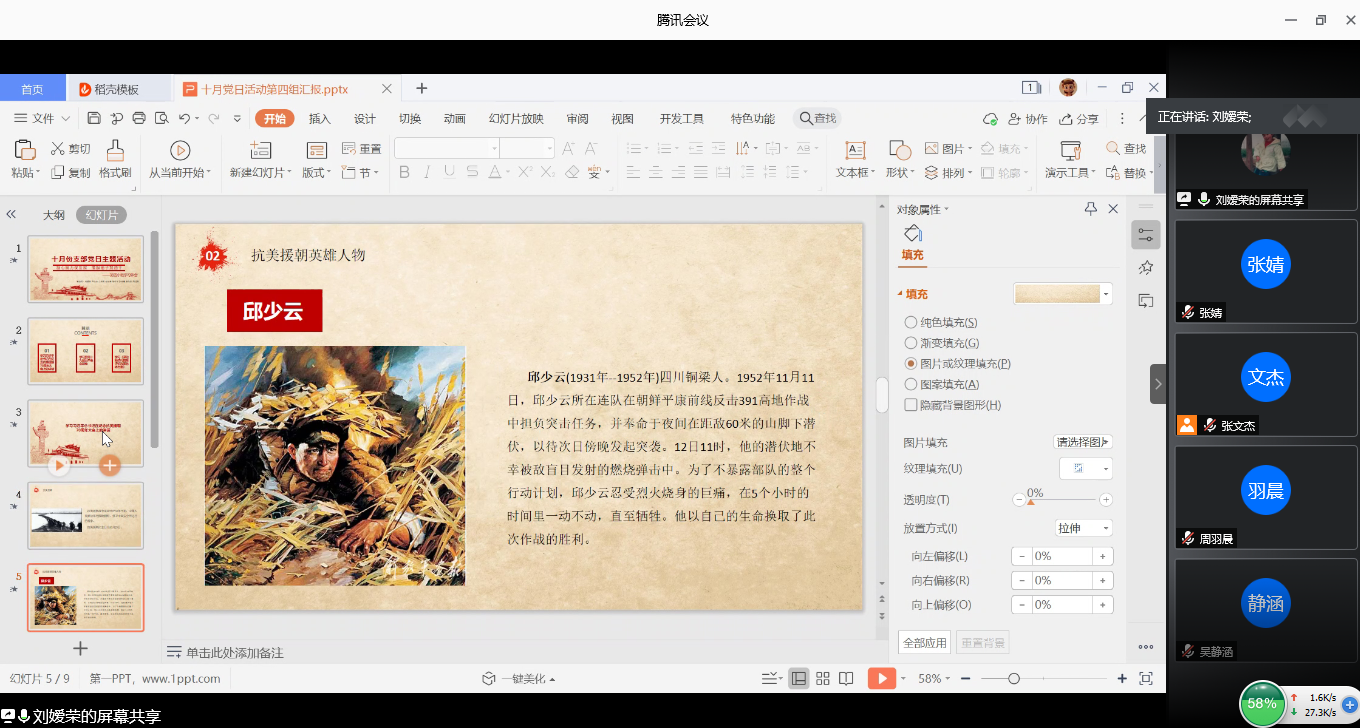This screenshot has height=728, width=1360.
Task: Open the Texture Fill (纹理填充) dropdown
Action: (x=1086, y=469)
